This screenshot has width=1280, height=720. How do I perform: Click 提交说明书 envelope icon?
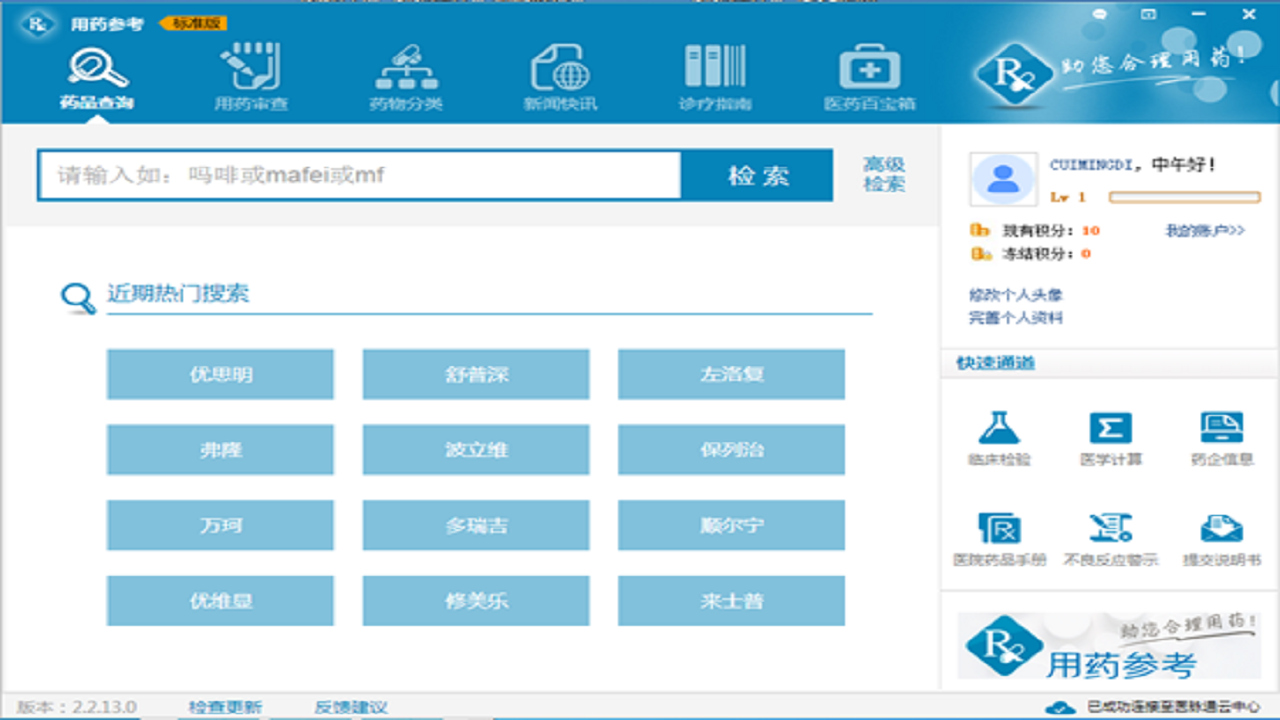[1221, 528]
